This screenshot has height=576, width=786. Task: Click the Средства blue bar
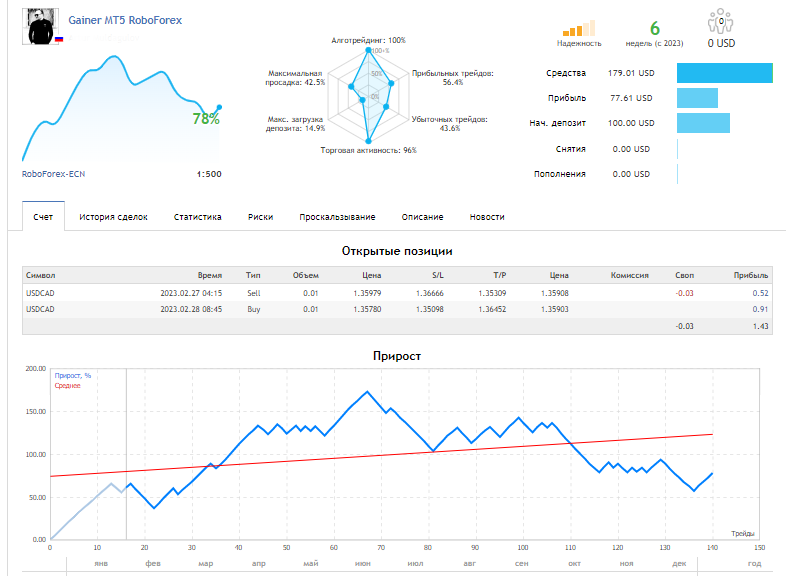tap(725, 73)
